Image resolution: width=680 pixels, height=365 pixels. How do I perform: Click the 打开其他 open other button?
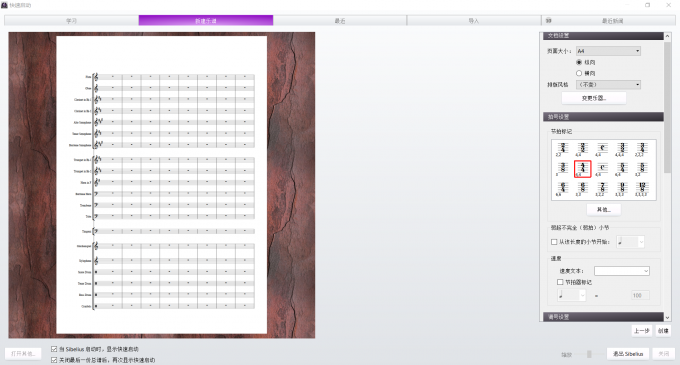(23, 354)
